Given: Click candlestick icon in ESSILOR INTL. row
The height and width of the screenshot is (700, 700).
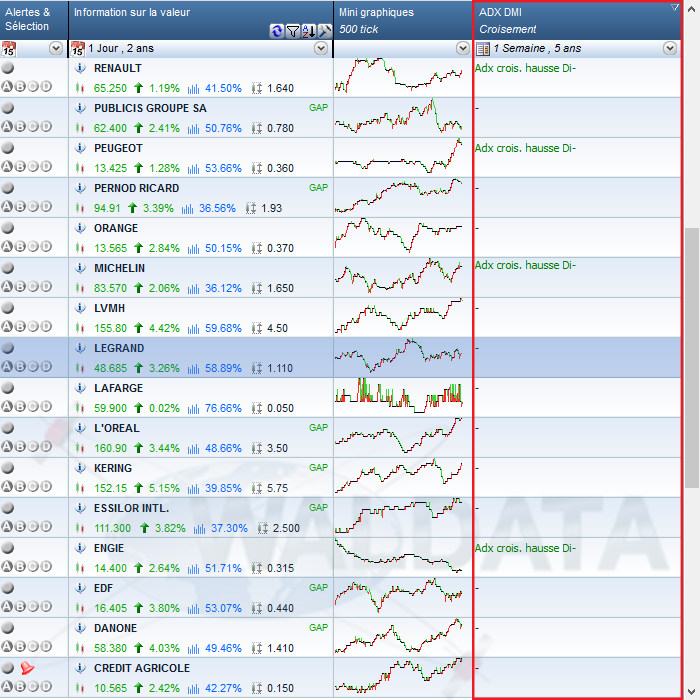Looking at the screenshot, I should click(x=80, y=528).
